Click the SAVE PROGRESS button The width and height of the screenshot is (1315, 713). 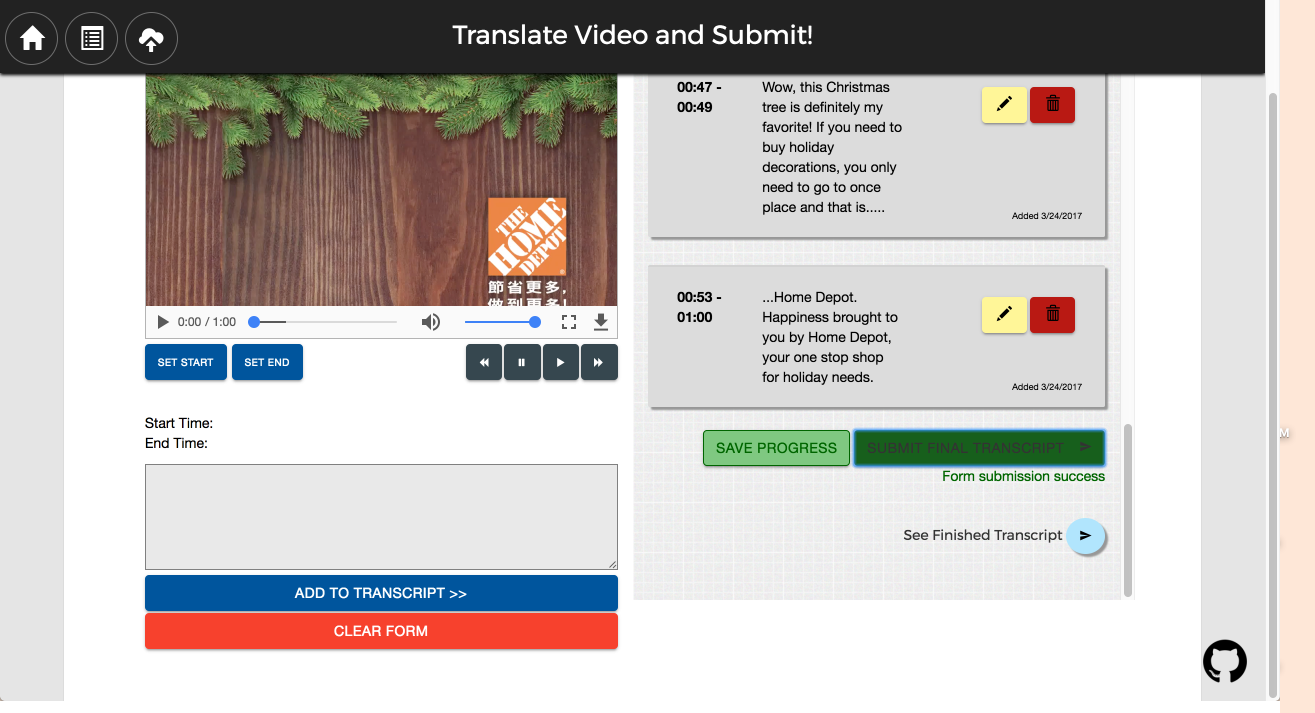pyautogui.click(x=776, y=448)
